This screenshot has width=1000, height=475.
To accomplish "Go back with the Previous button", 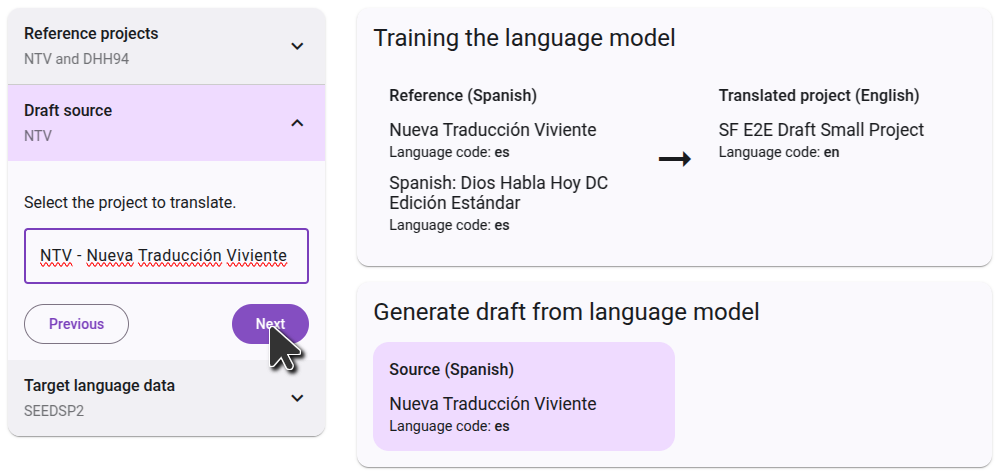I will pos(76,324).
